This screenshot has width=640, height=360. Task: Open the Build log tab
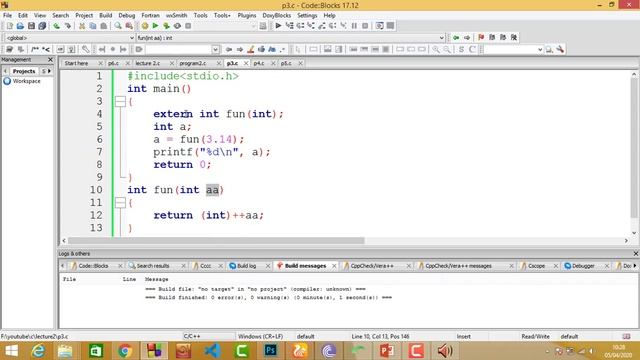[x=247, y=266]
